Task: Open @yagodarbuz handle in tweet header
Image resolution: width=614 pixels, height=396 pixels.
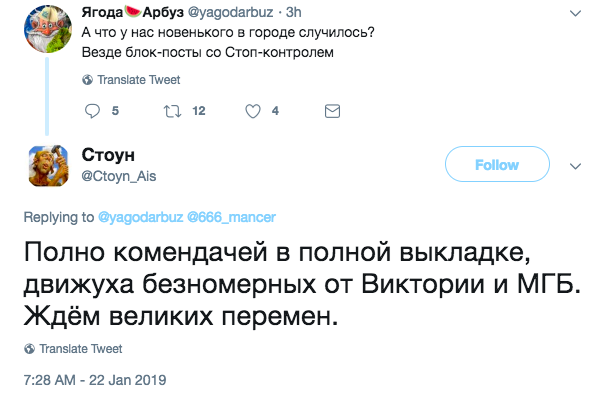Action: click(x=231, y=13)
